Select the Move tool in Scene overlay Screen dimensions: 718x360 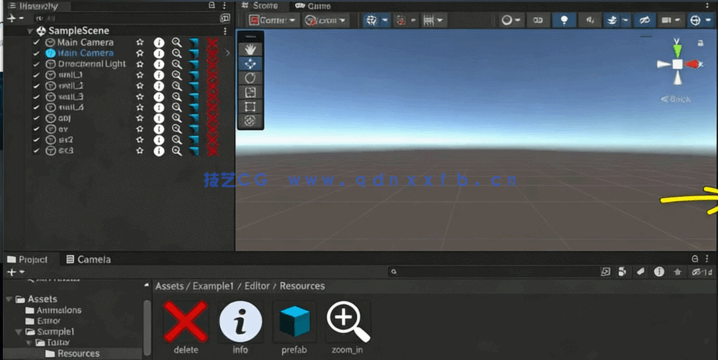[x=250, y=63]
